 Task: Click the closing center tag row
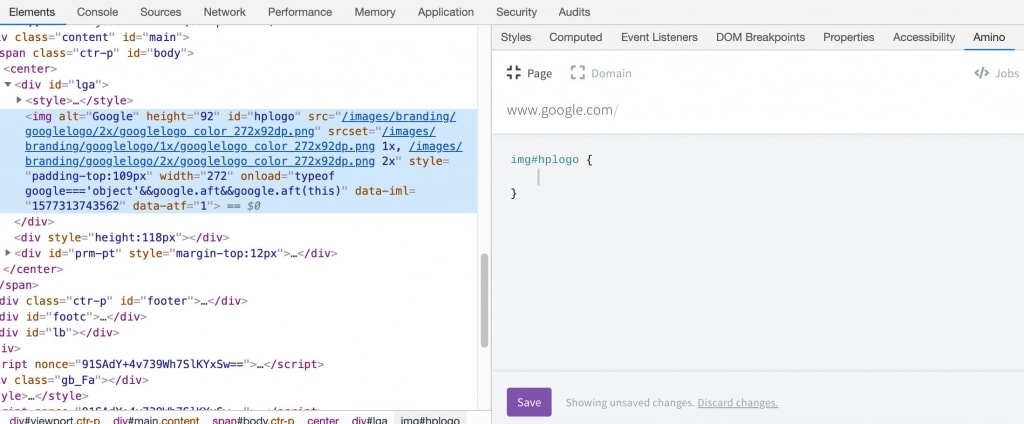33,269
